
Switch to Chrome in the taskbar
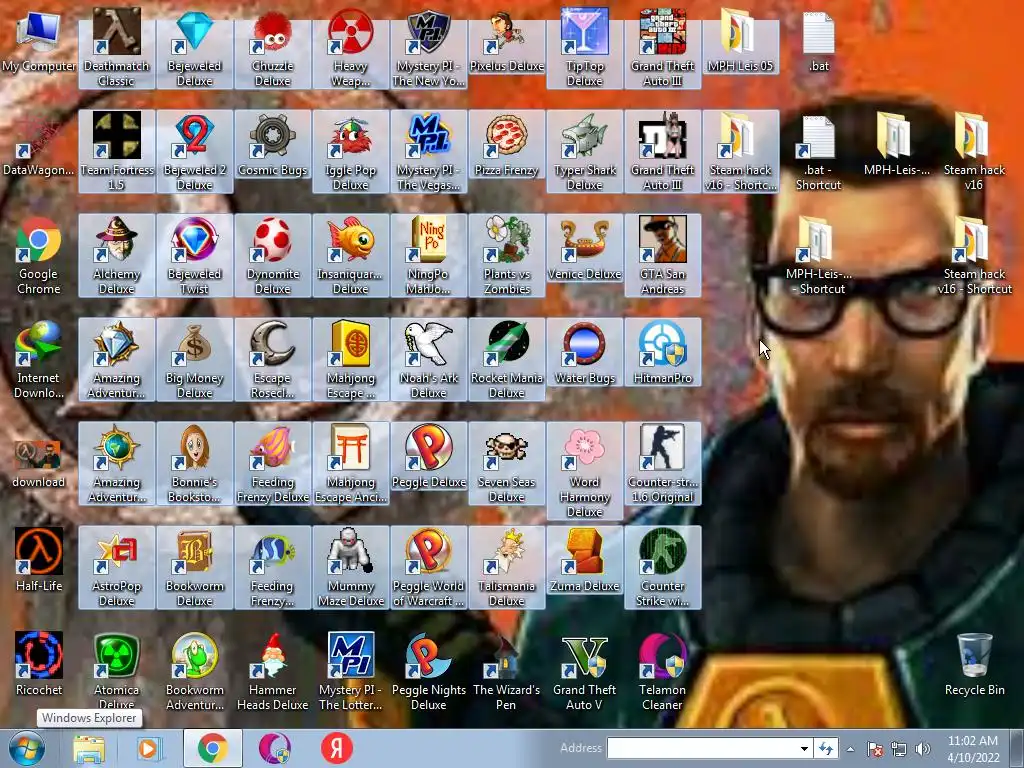coord(212,748)
